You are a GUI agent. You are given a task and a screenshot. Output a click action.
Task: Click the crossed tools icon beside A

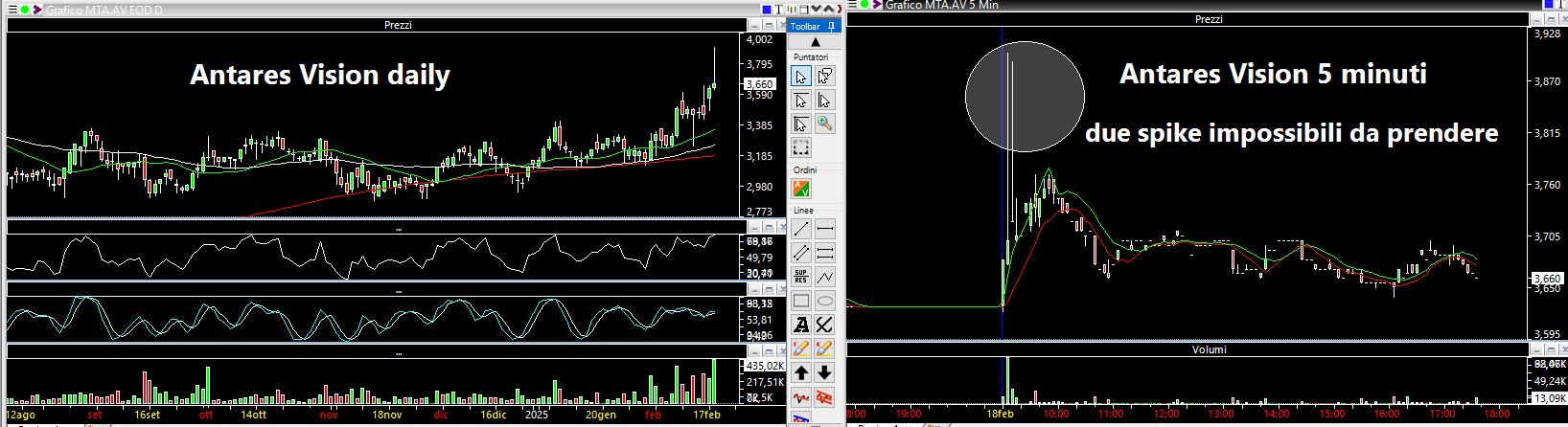824,325
